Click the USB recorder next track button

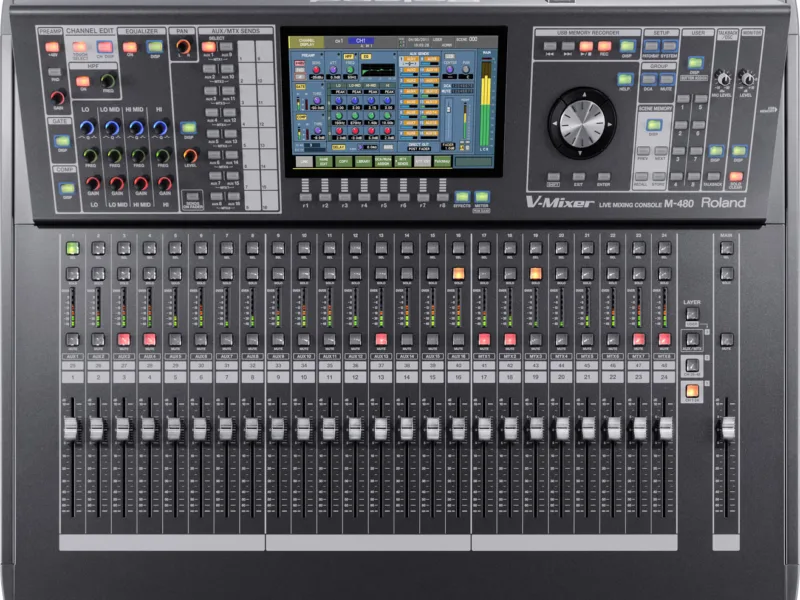click(x=568, y=46)
